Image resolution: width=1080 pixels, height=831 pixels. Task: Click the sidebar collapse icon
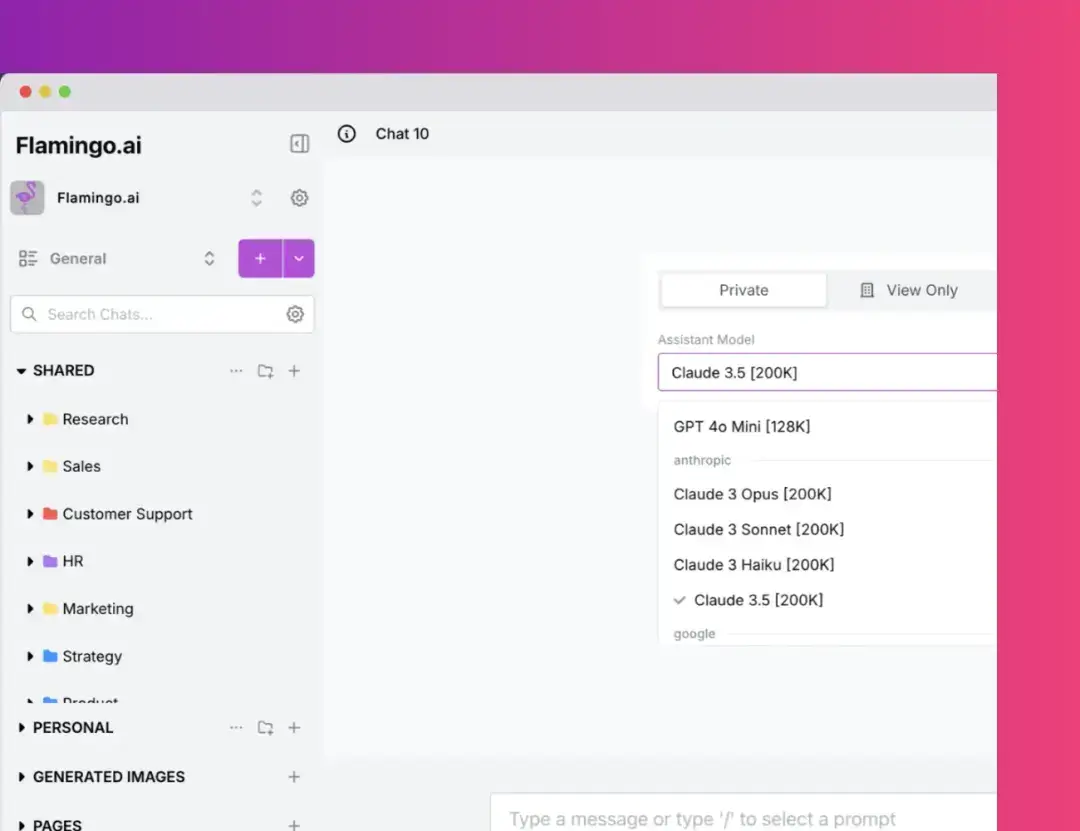point(298,143)
